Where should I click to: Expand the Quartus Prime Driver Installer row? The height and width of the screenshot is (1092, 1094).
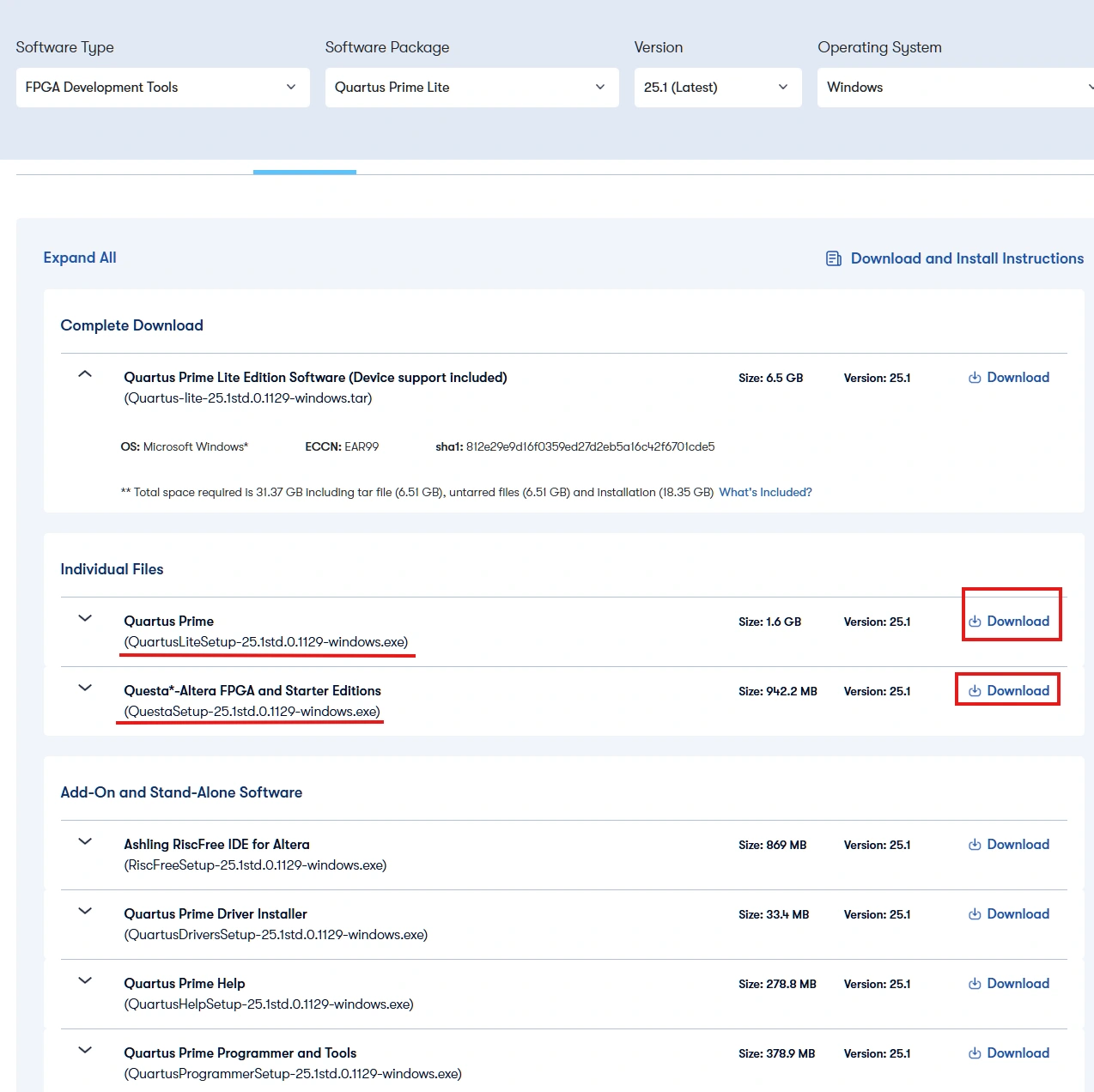pyautogui.click(x=85, y=911)
